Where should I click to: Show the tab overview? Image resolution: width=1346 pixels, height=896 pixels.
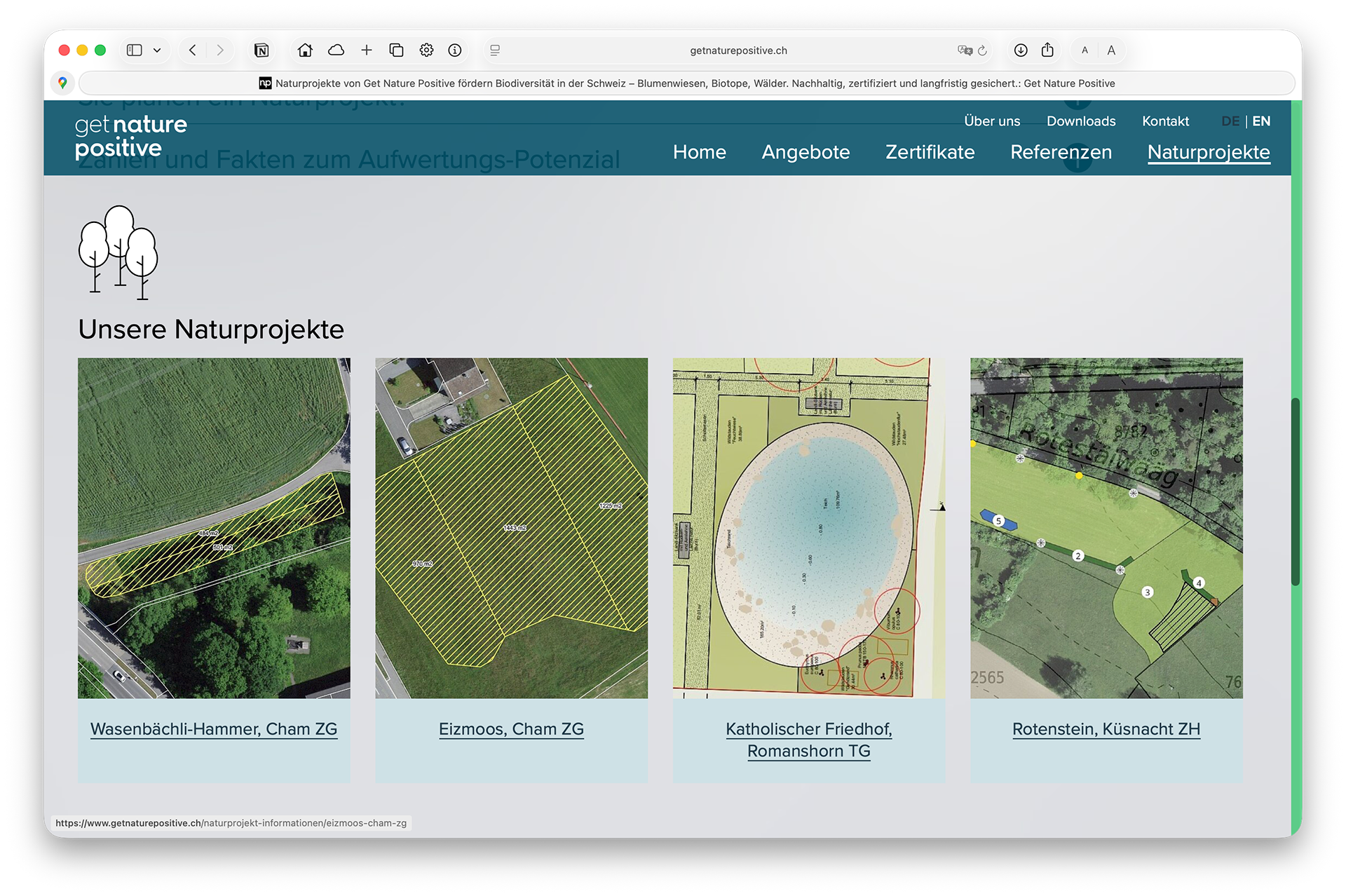pyautogui.click(x=396, y=50)
